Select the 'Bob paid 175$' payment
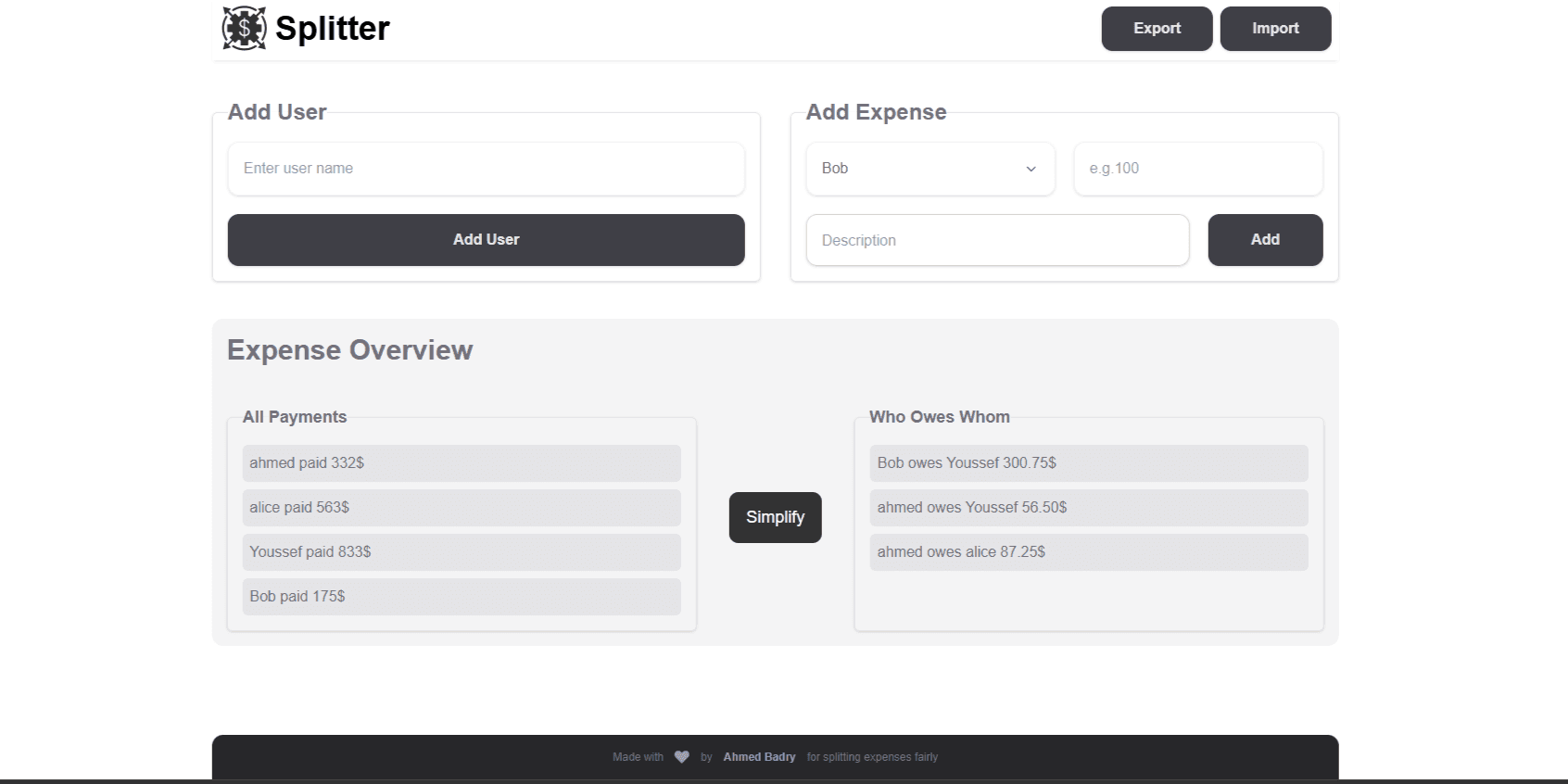 [462, 597]
